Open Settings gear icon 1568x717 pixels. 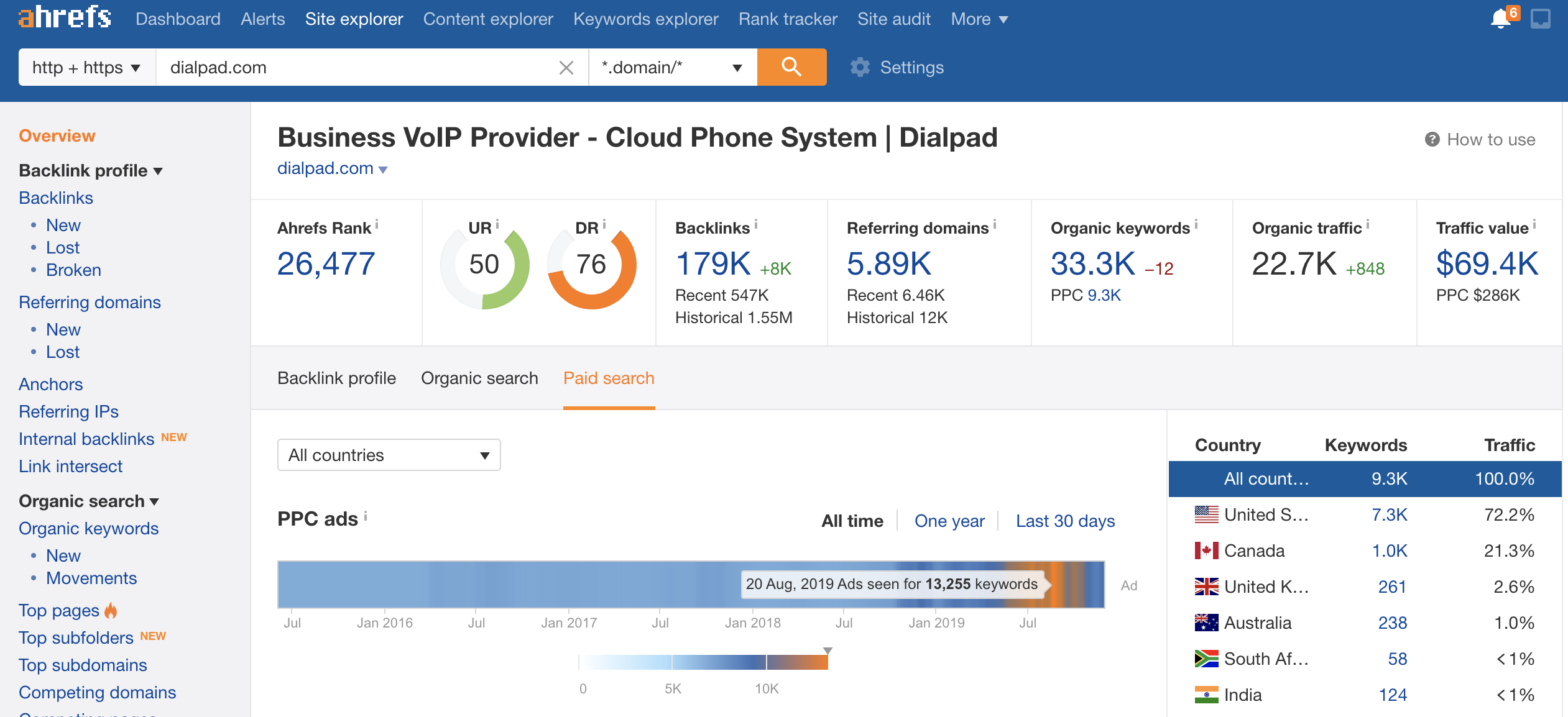(860, 67)
